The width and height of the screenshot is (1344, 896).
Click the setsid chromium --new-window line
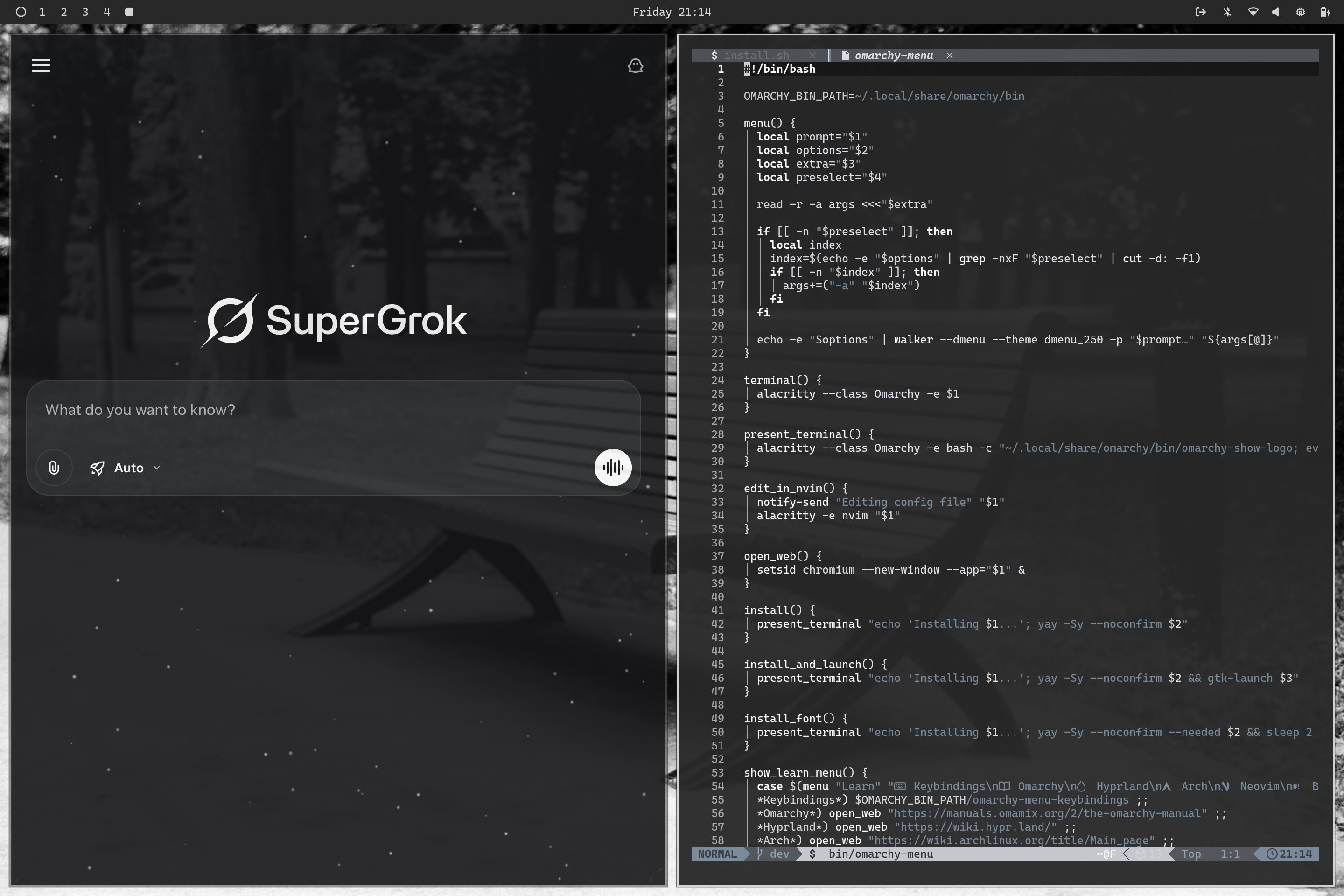click(x=890, y=570)
